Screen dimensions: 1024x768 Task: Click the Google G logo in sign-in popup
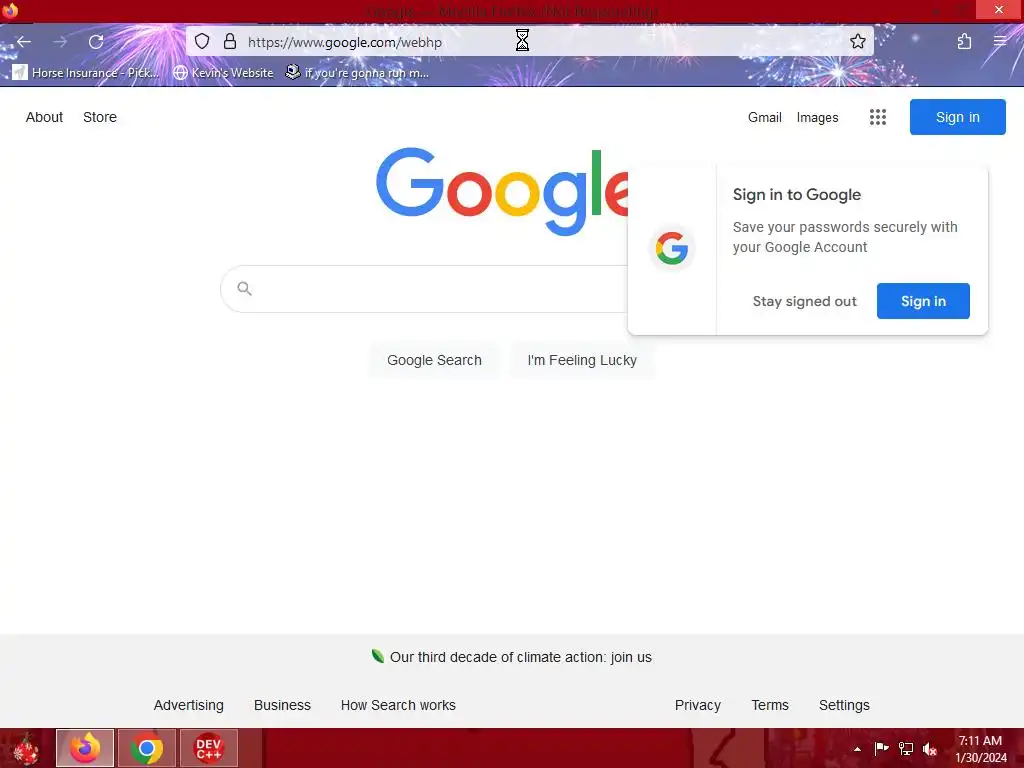pyautogui.click(x=672, y=249)
